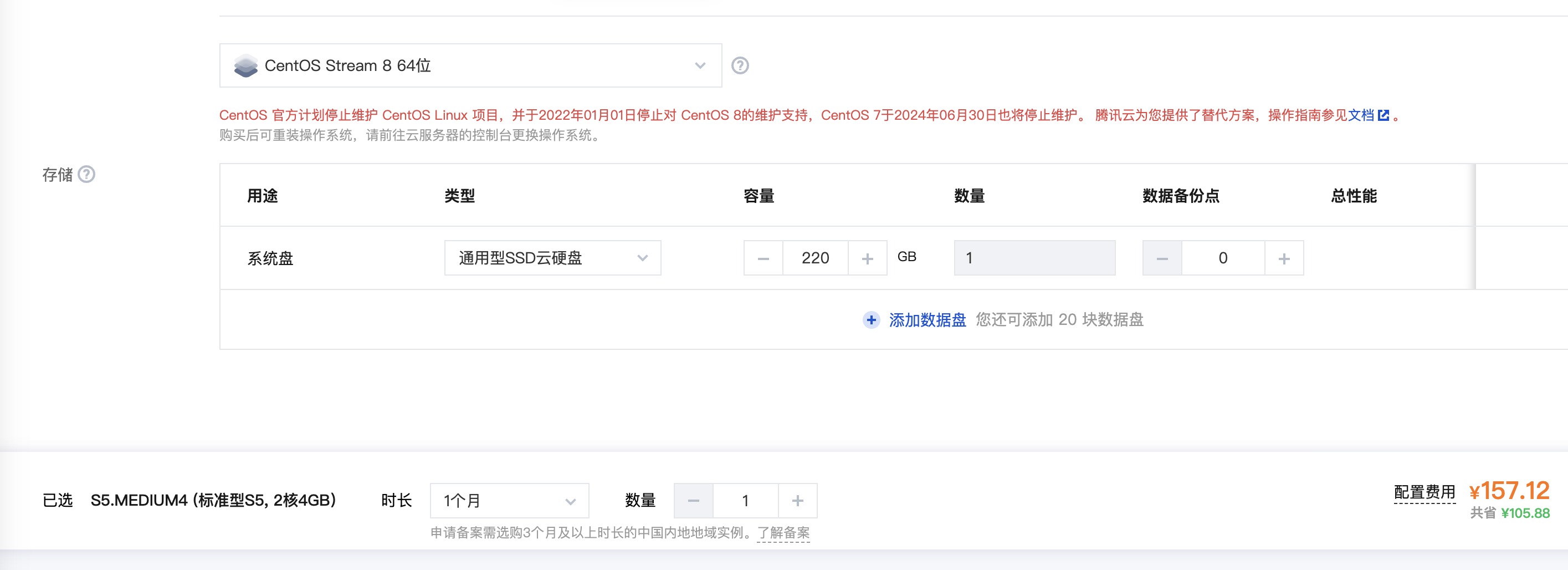Viewport: 1568px width, 570px height.
Task: Click the plus icon beside 添加数据盘
Action: coord(872,320)
